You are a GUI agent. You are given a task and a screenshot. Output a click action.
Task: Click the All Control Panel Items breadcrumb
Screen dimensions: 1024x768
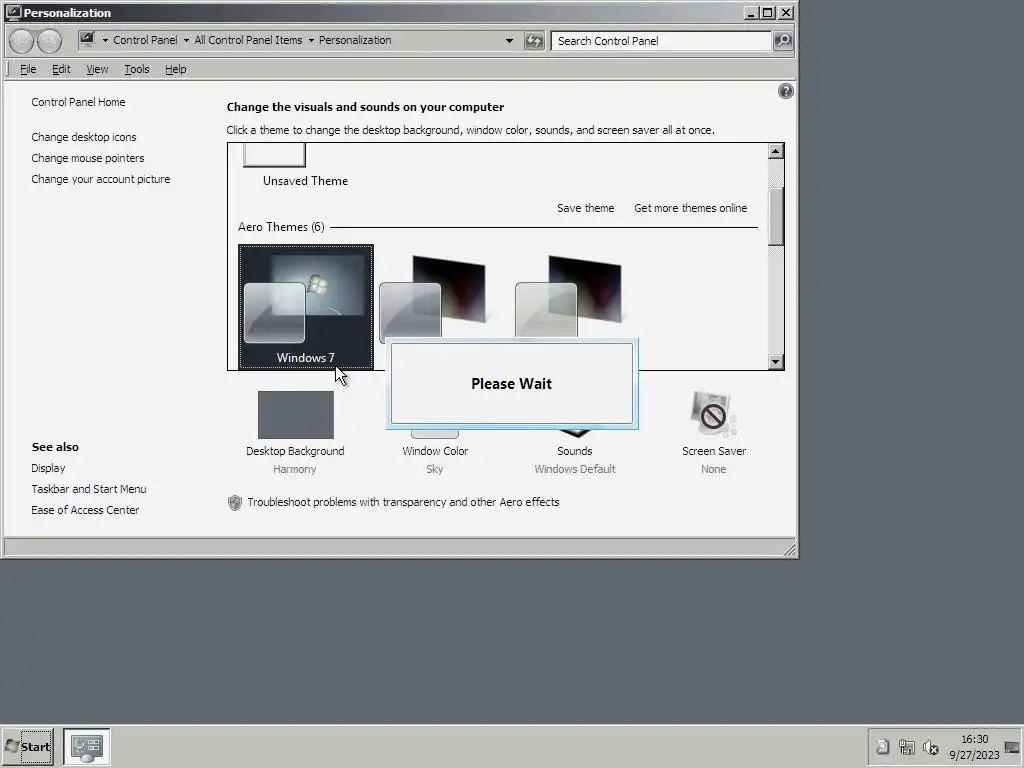click(248, 40)
